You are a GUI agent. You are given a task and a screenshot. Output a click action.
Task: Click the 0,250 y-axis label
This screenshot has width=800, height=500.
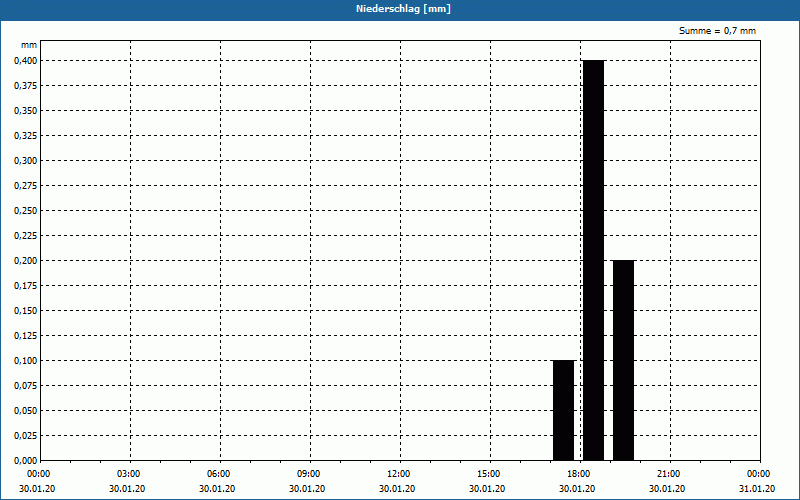(x=26, y=211)
